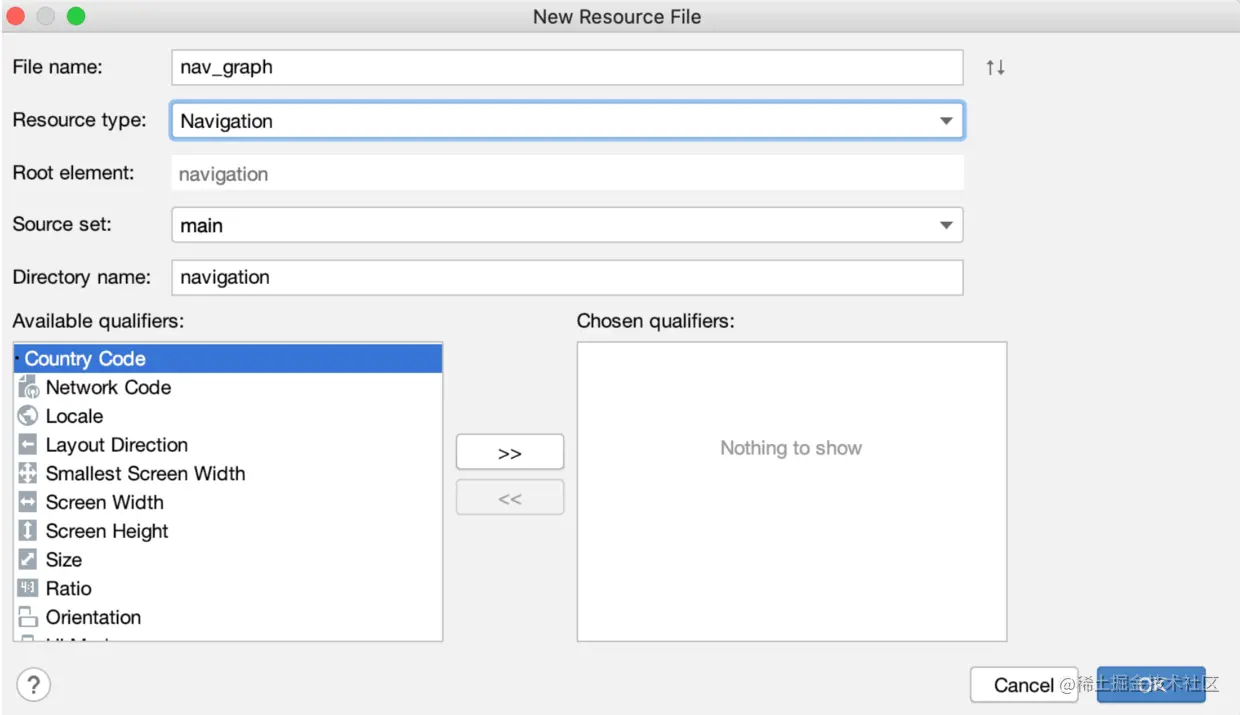Click the Smallest Screen Width icon
Screen dimensions: 1240x715
coord(28,473)
